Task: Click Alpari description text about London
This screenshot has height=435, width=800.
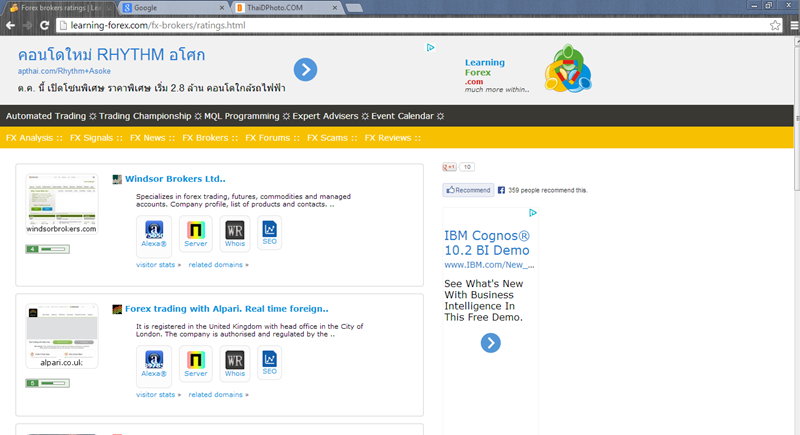Action: [x=249, y=330]
